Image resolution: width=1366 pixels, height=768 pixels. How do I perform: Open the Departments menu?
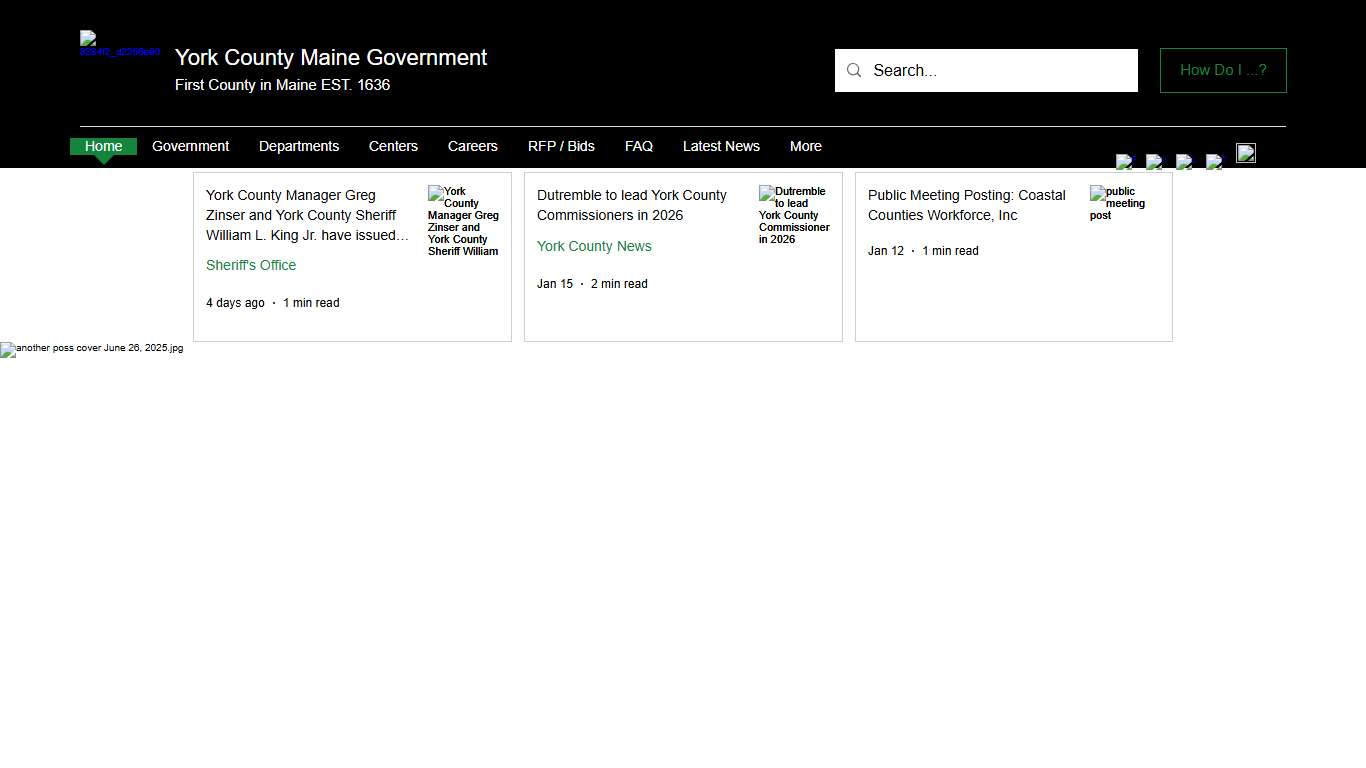pyautogui.click(x=298, y=146)
